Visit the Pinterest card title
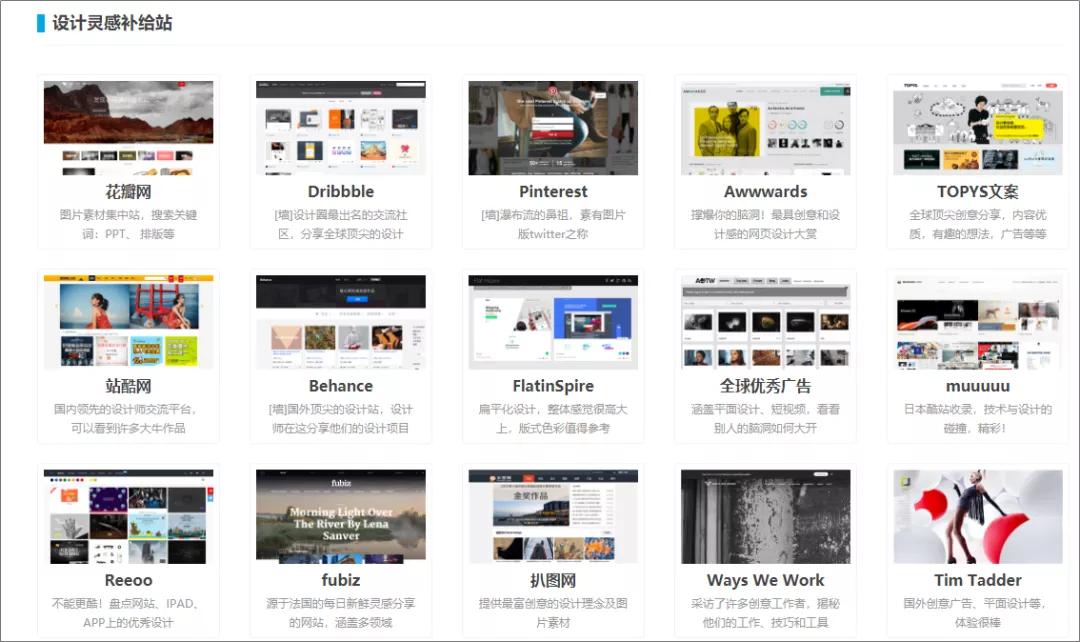Viewport: 1080px width, 642px height. 552,191
